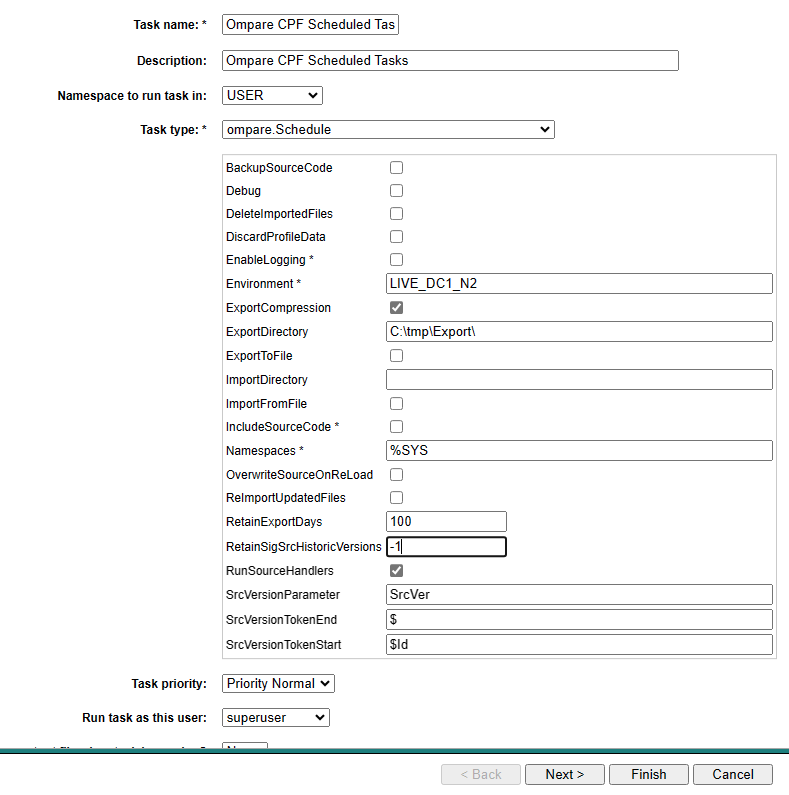Click the ExportDirectory input field
Image resolution: width=789 pixels, height=795 pixels.
pos(579,332)
